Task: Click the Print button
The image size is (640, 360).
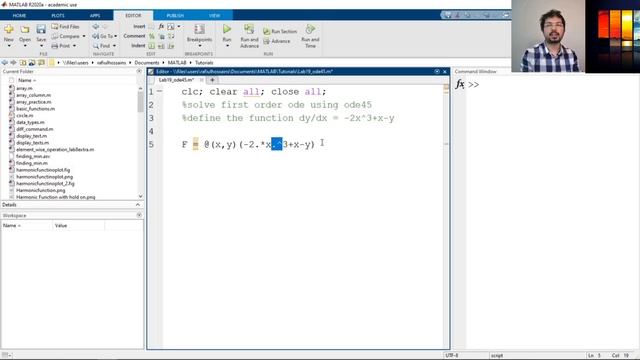Action: point(61,46)
